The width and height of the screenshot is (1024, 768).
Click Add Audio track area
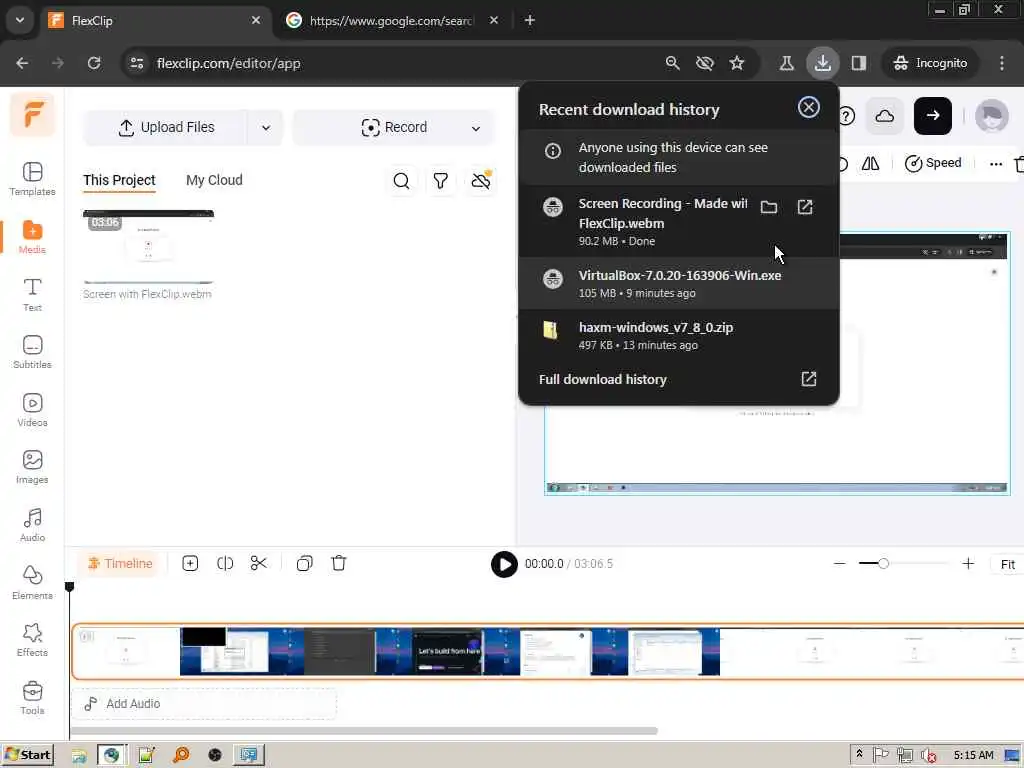pos(204,704)
